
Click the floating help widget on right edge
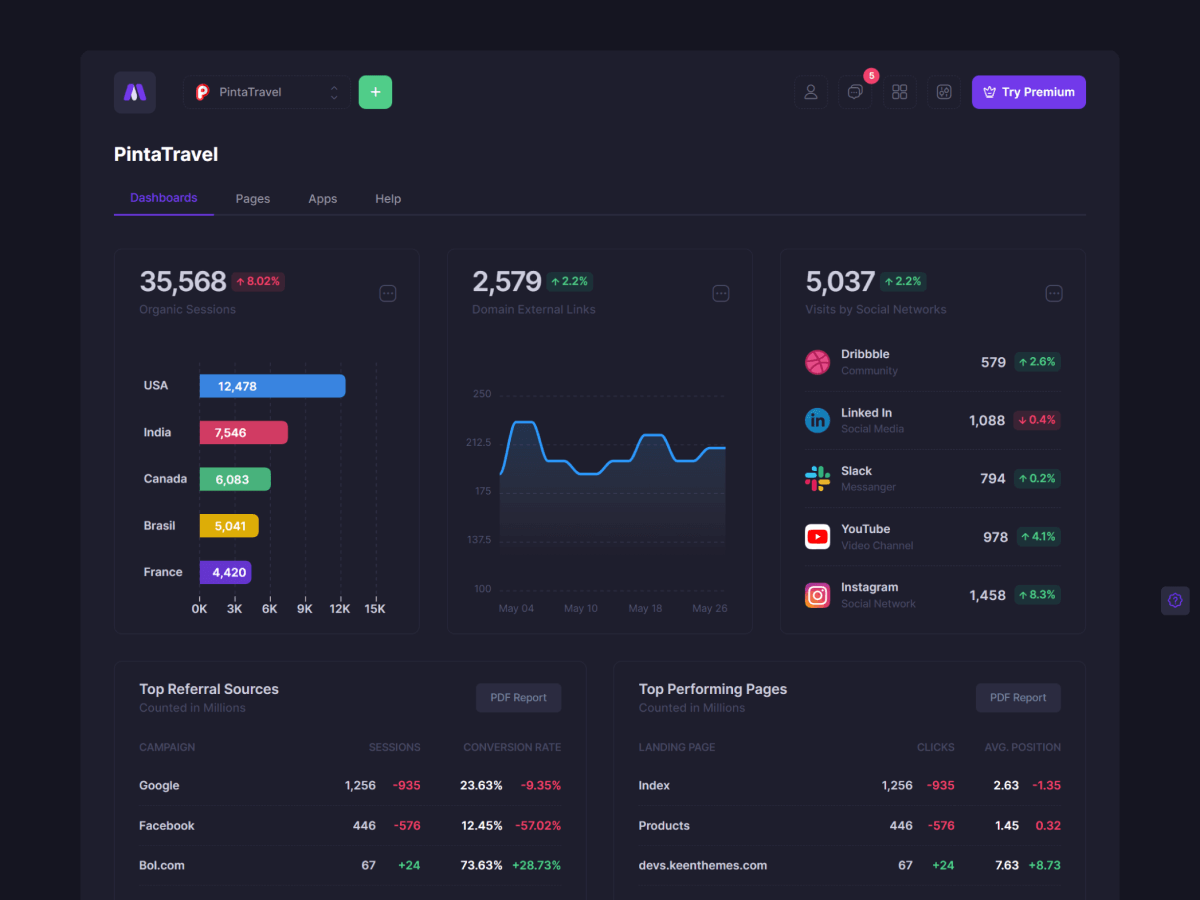click(x=1175, y=601)
